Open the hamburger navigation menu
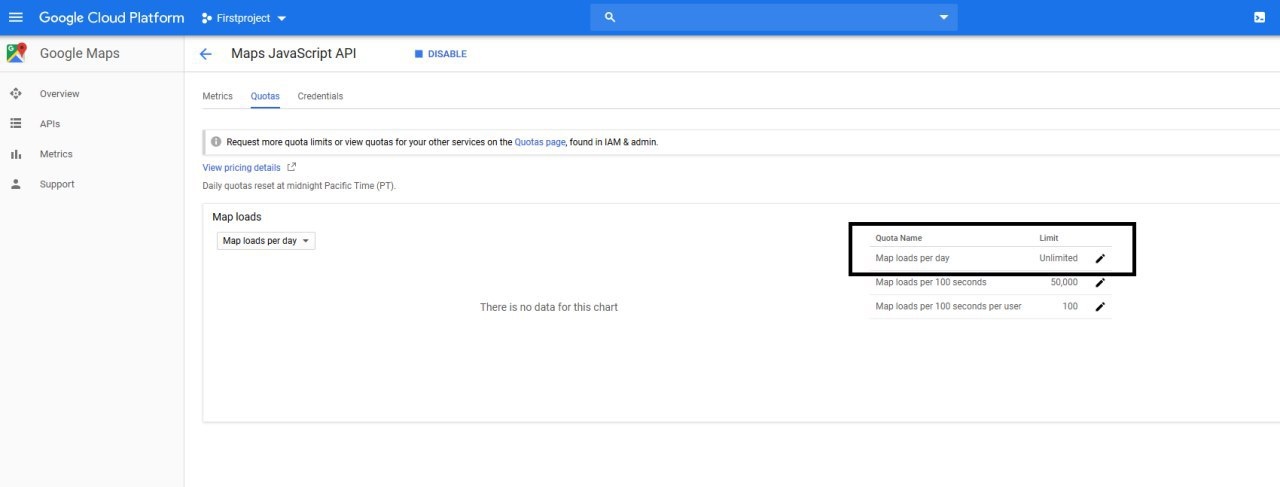Image resolution: width=1280 pixels, height=487 pixels. [x=15, y=18]
